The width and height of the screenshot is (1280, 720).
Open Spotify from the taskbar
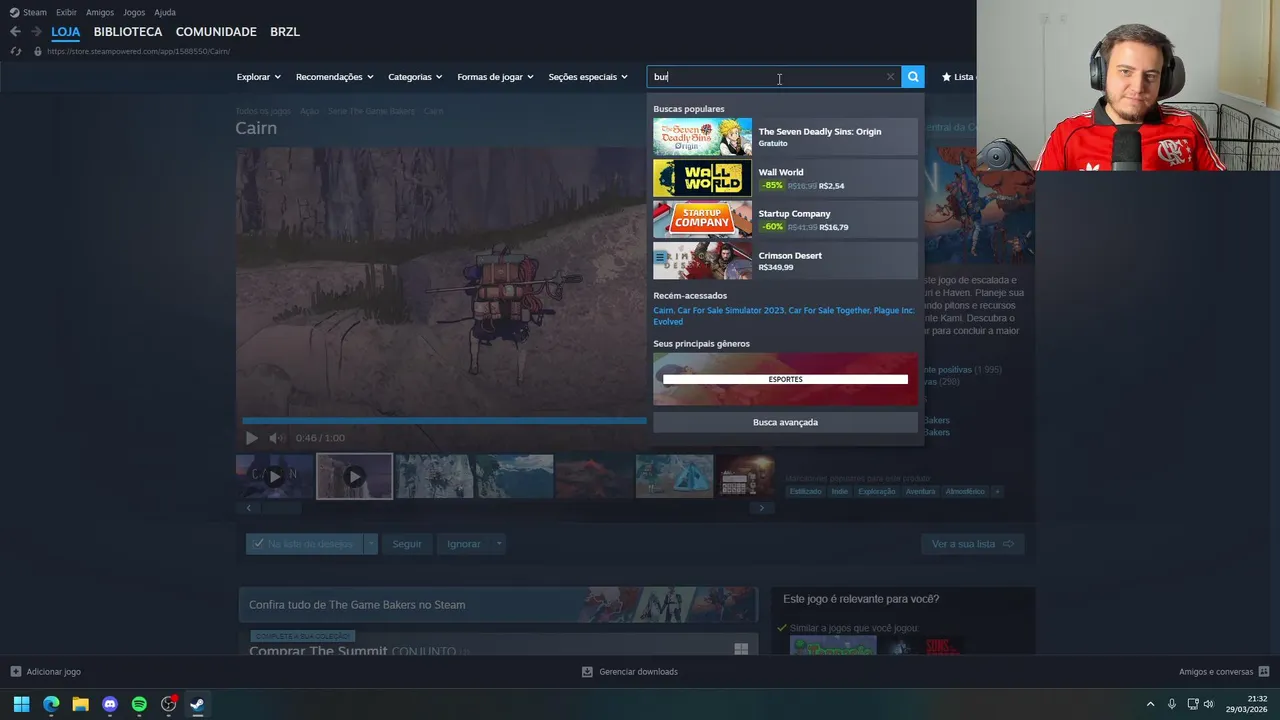139,704
